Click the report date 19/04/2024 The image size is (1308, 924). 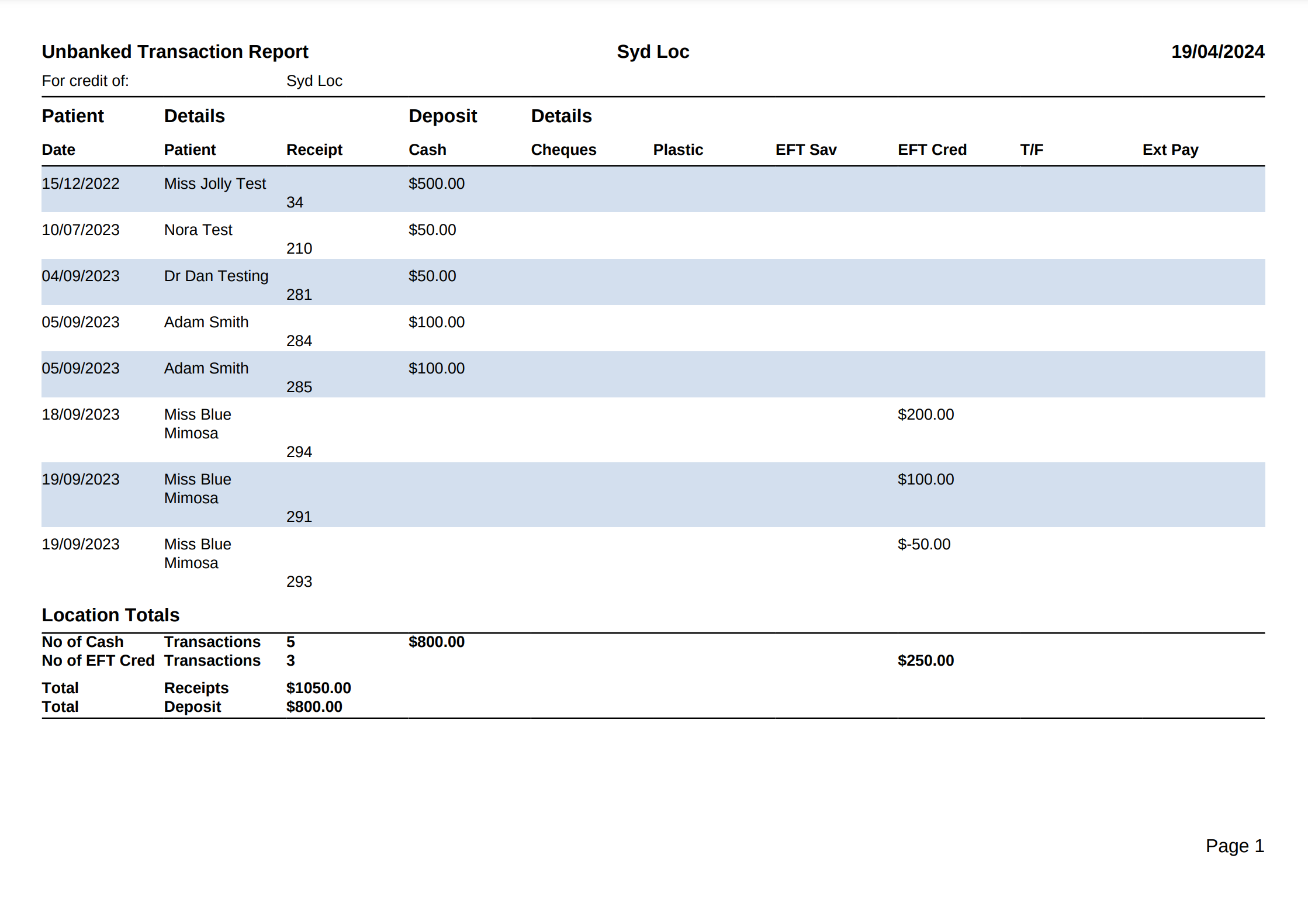tap(1217, 51)
